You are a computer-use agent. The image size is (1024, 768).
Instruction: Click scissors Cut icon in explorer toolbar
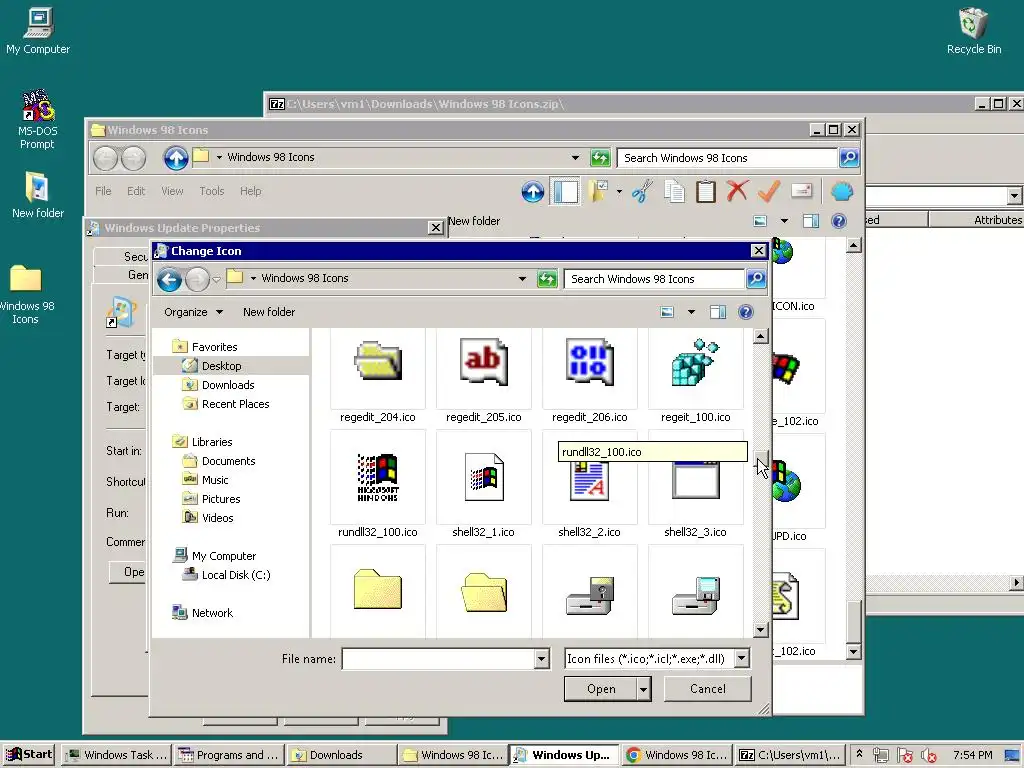point(643,191)
